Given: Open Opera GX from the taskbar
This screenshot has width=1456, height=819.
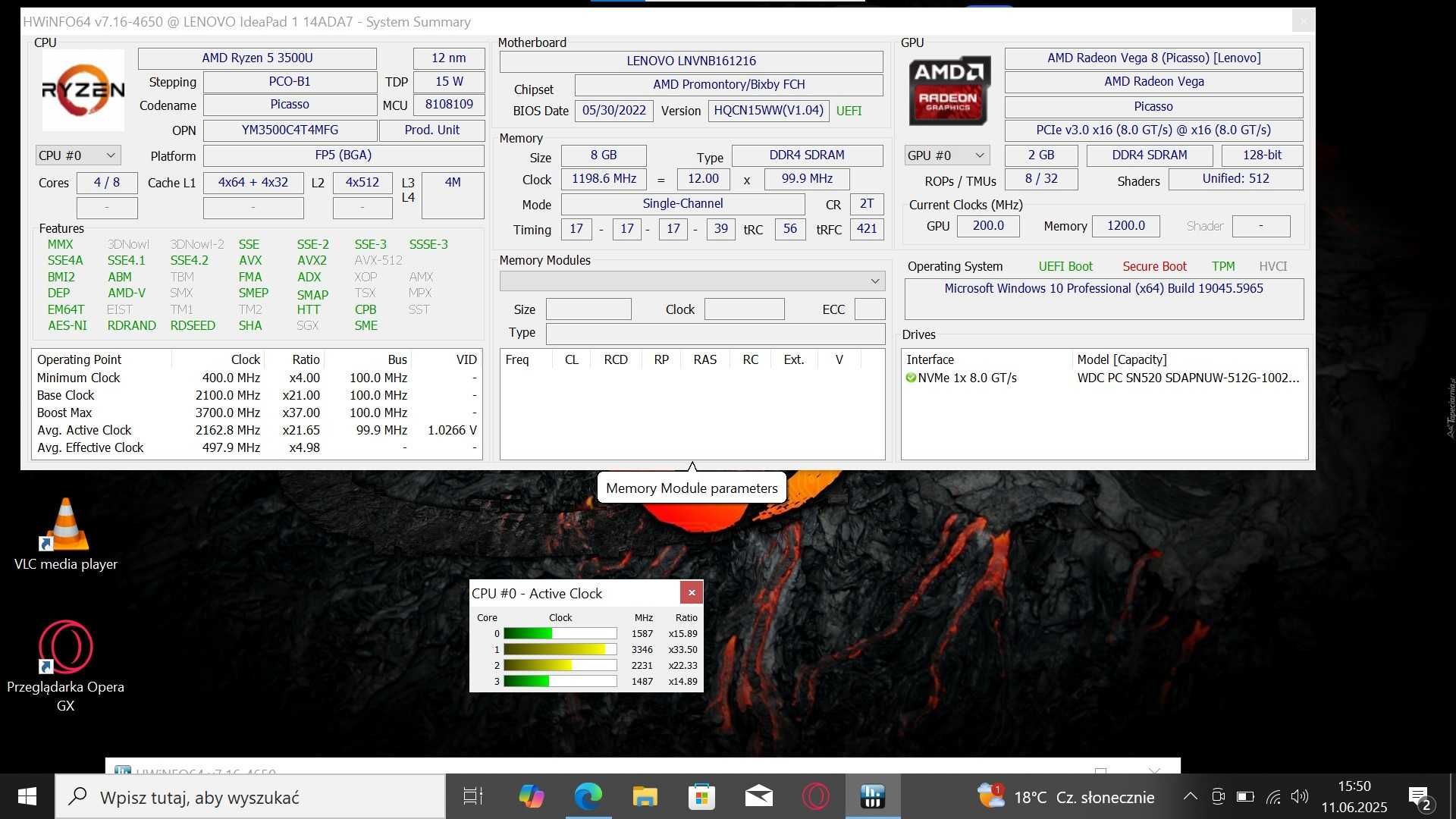Looking at the screenshot, I should [x=816, y=797].
